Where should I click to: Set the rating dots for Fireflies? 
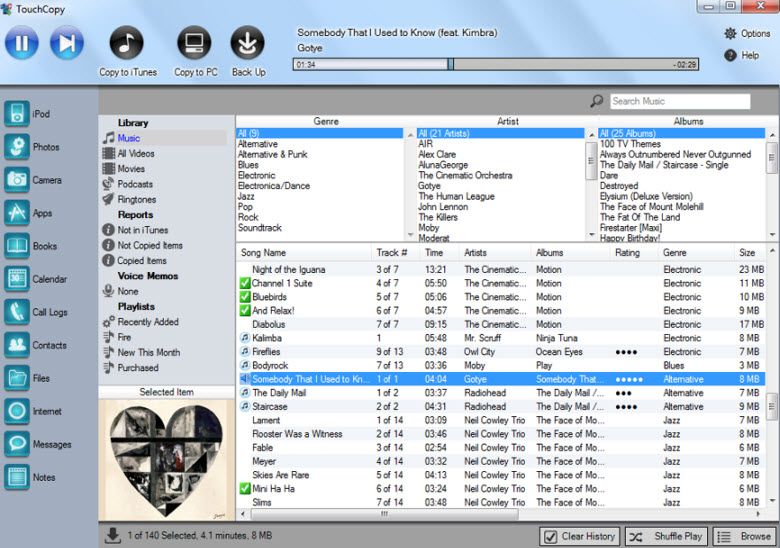(626, 352)
